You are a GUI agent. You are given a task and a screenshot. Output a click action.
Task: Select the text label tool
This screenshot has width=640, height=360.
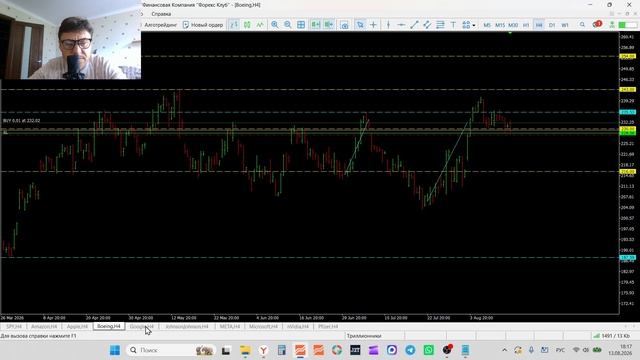(453, 25)
